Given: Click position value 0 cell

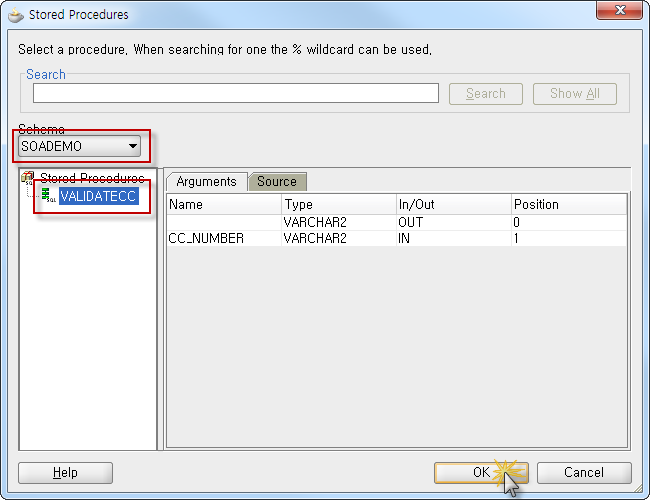Looking at the screenshot, I should 569,223.
